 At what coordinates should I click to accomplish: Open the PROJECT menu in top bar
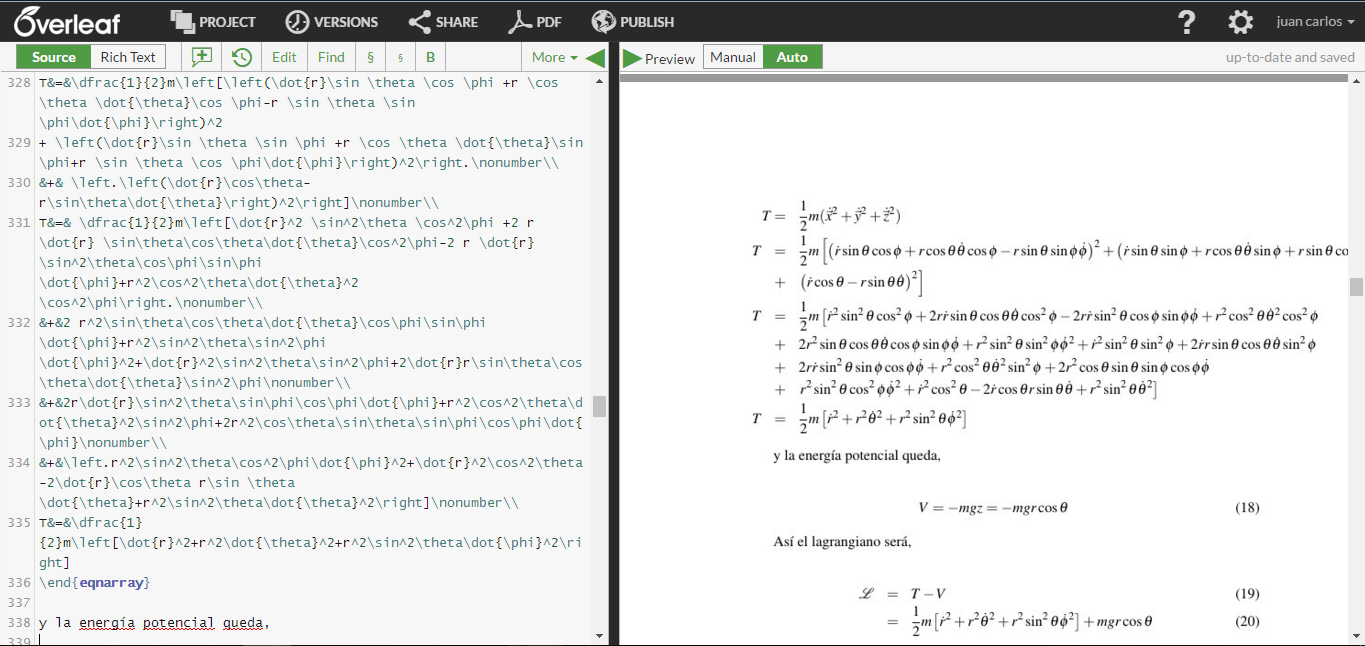213,21
